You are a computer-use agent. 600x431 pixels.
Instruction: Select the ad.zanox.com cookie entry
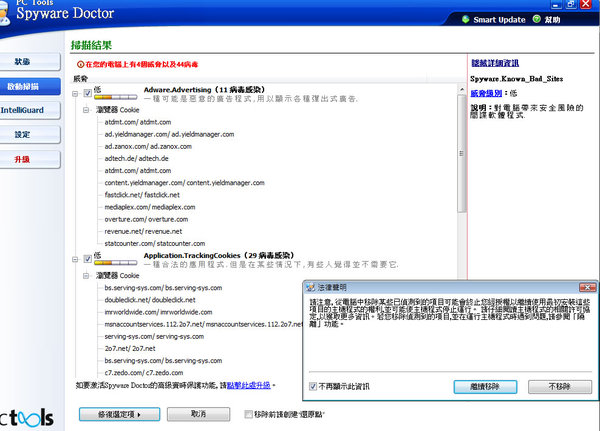click(x=148, y=147)
